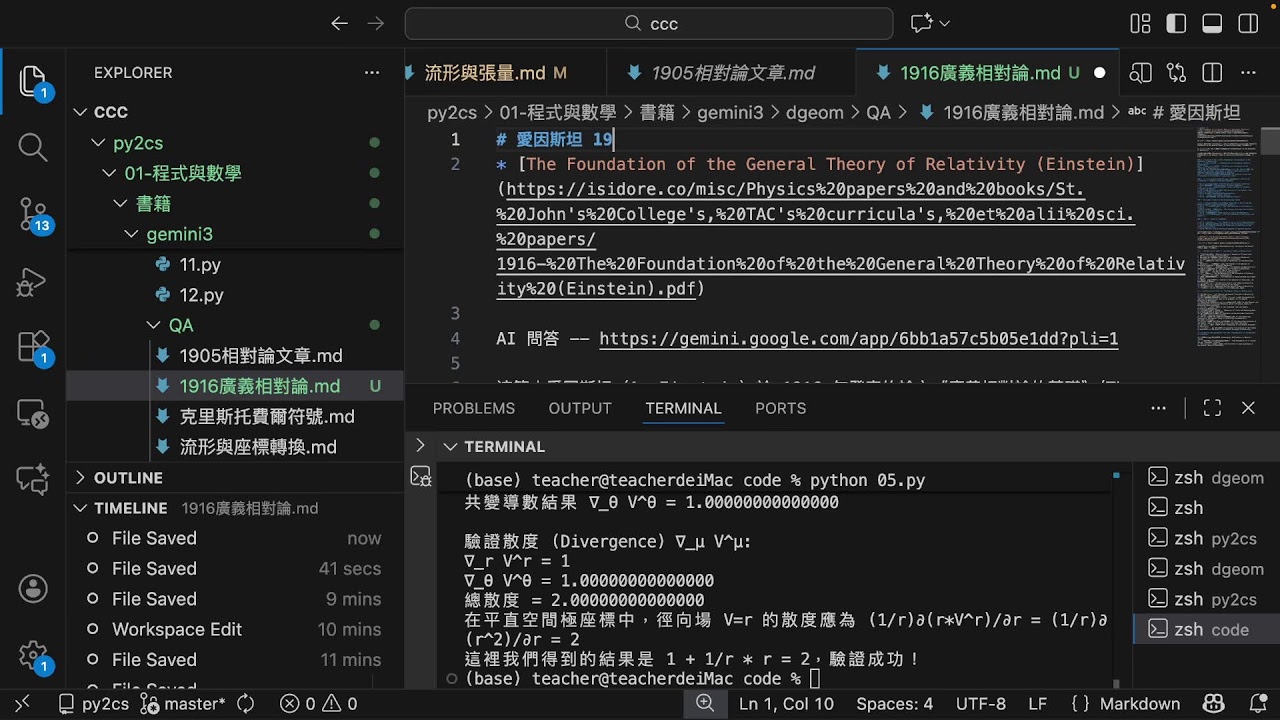This screenshot has width=1280, height=720.
Task: Open the Search view in the activity bar
Action: 33,148
